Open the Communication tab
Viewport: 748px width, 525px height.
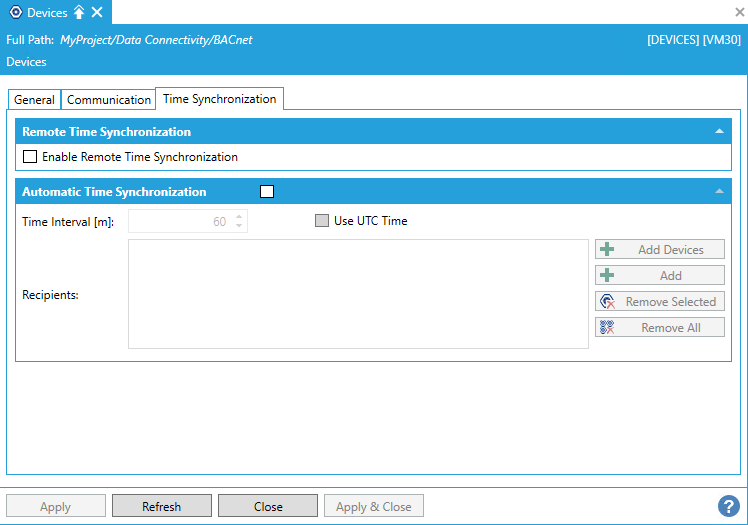pyautogui.click(x=109, y=100)
